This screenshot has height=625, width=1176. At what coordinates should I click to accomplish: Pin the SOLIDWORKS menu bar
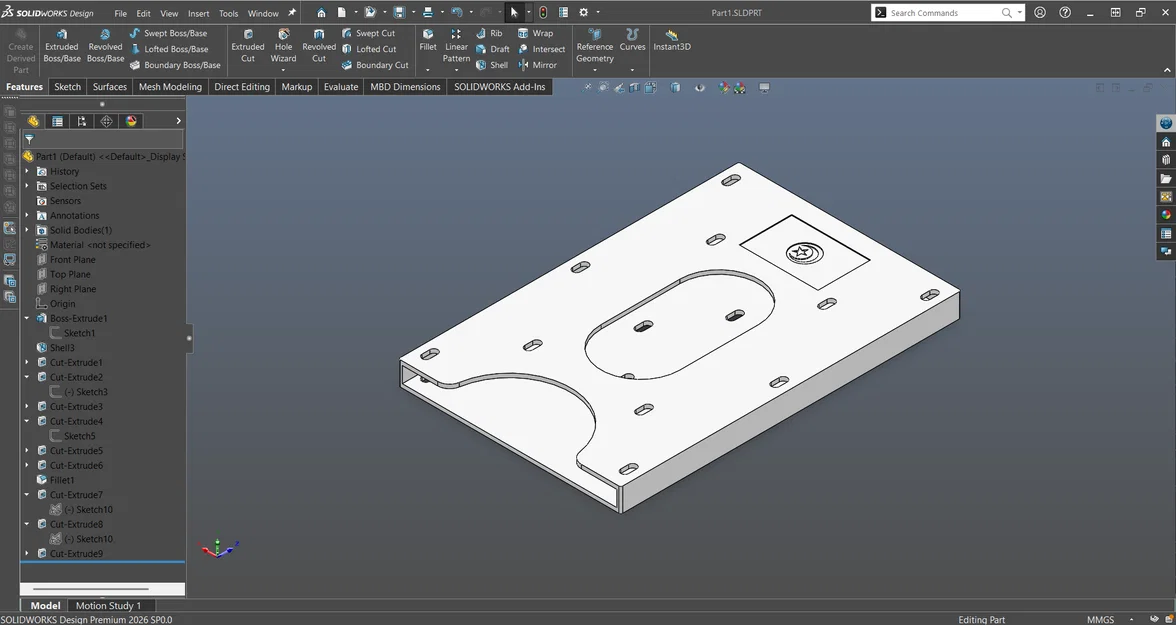pyautogui.click(x=292, y=13)
